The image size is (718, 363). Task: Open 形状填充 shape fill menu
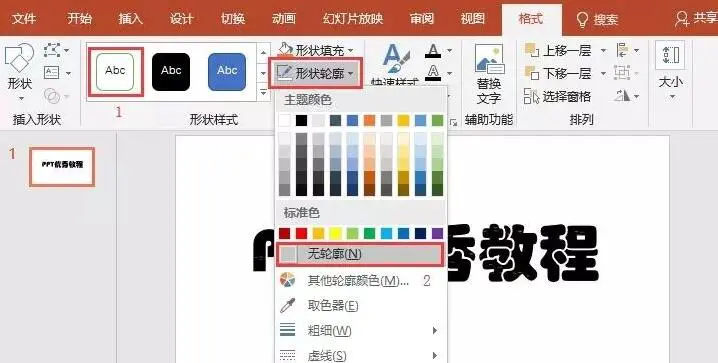(x=316, y=50)
